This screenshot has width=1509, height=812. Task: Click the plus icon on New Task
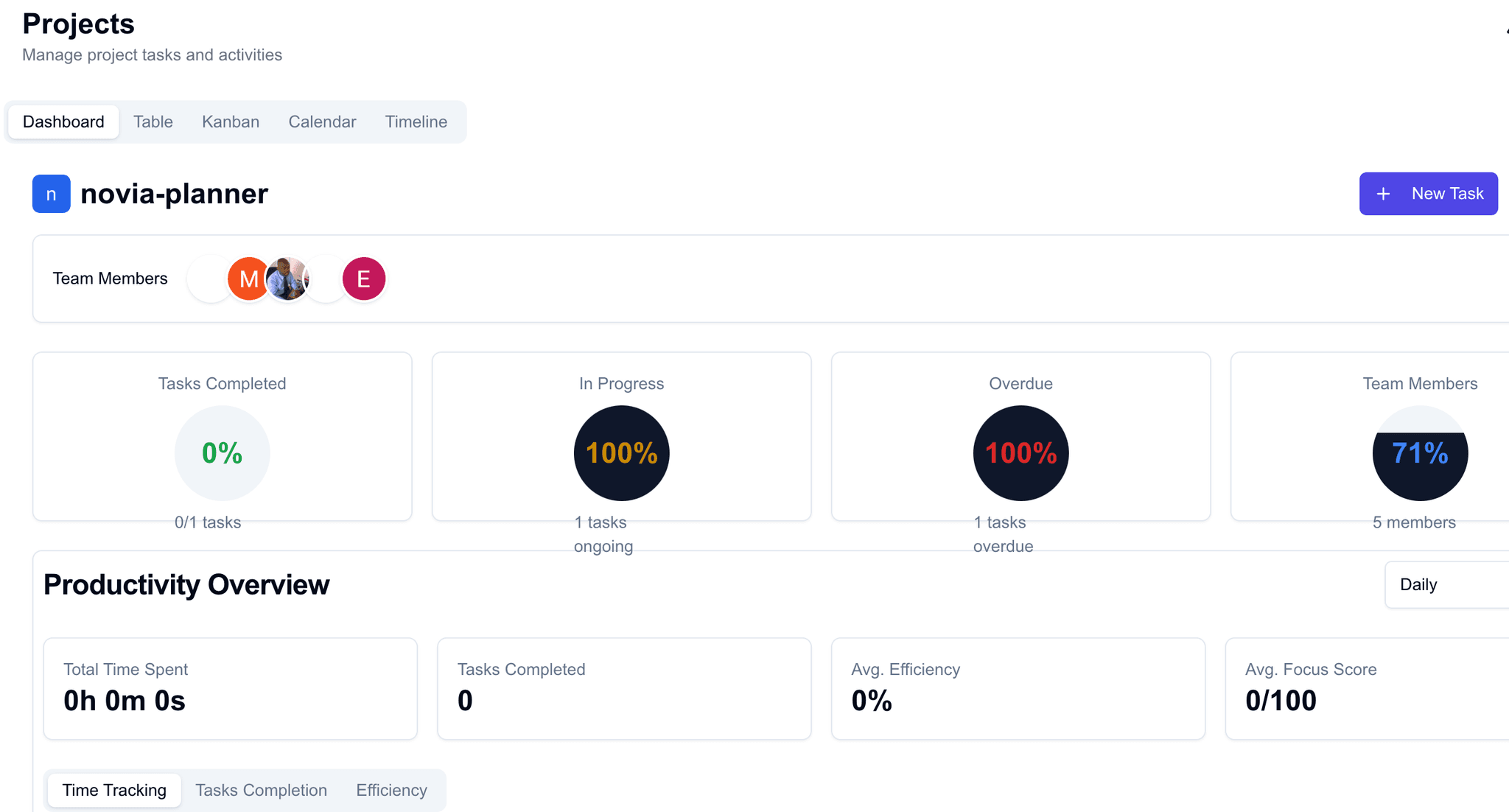(x=1383, y=194)
